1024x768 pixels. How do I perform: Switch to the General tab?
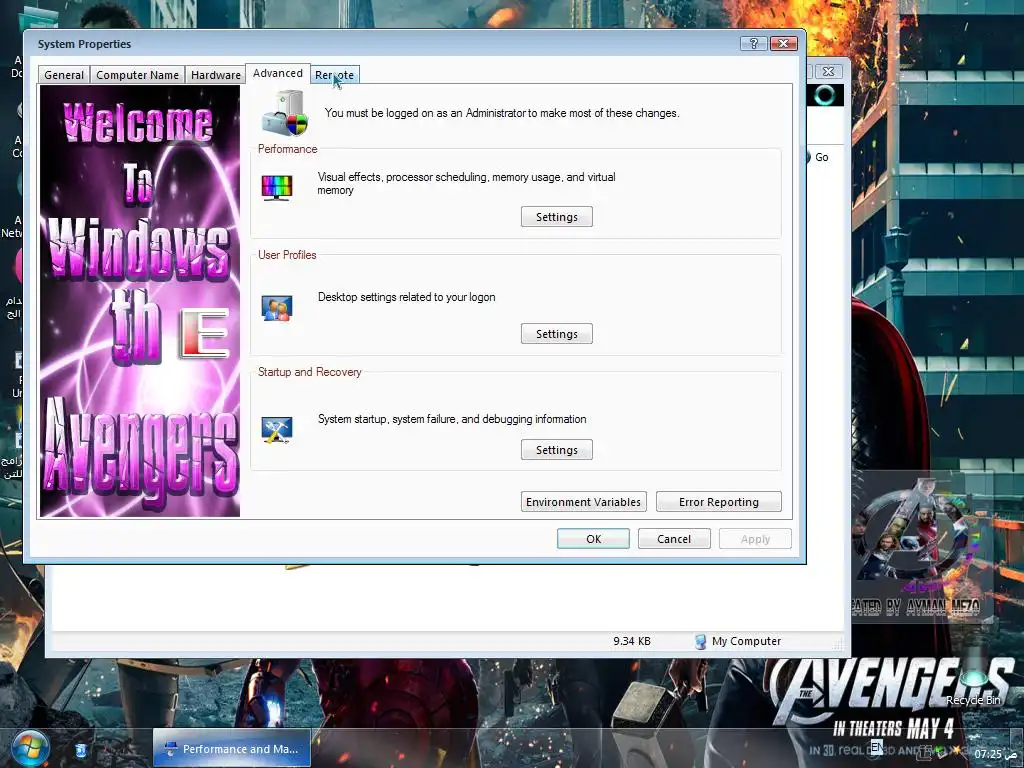[64, 75]
